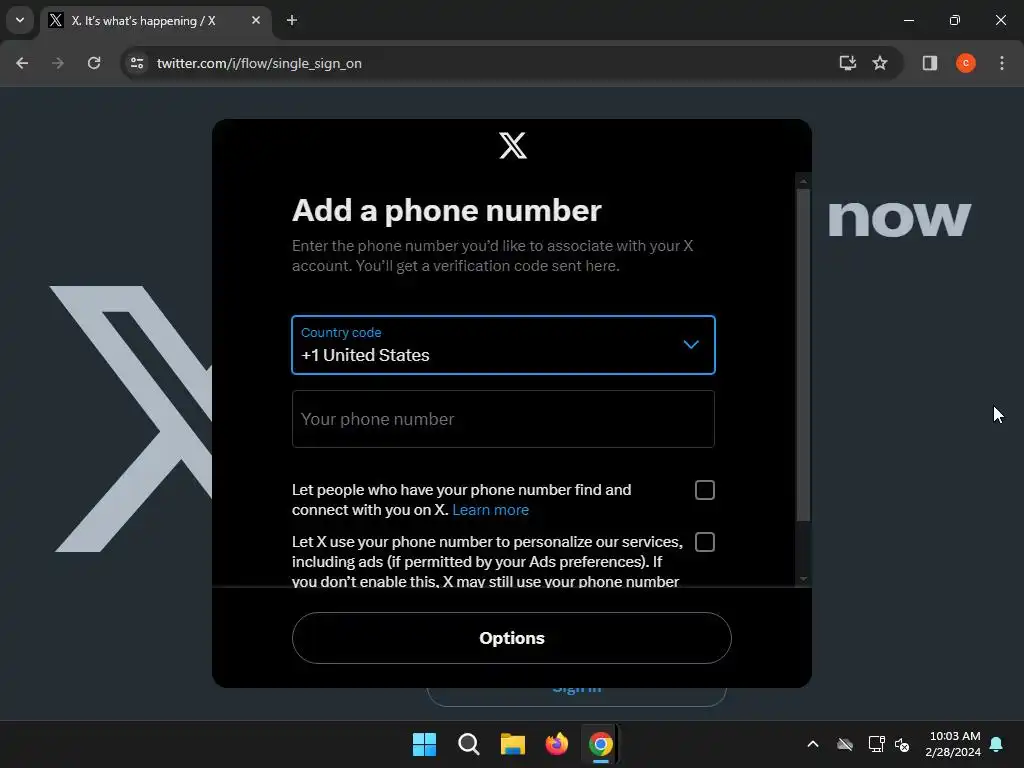Check let people find you by phone
The width and height of the screenshot is (1024, 768).
705,490
